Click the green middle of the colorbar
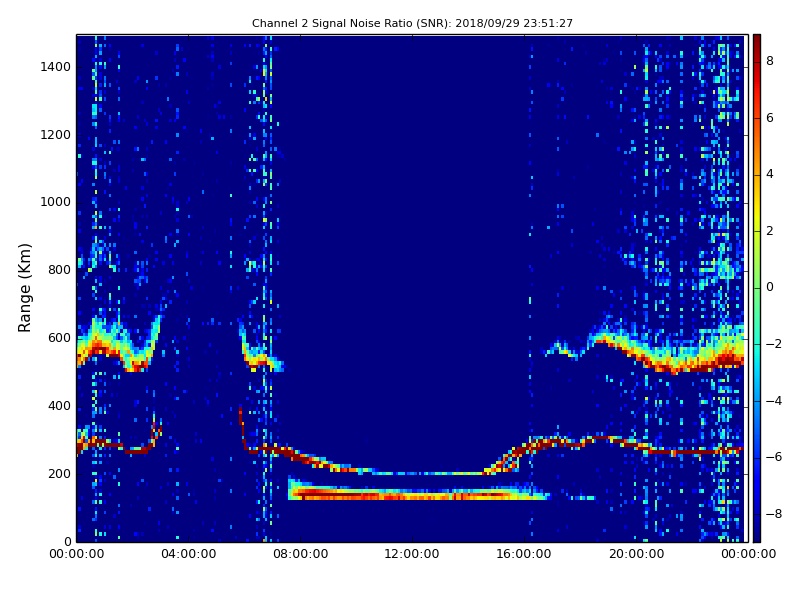 click(757, 288)
